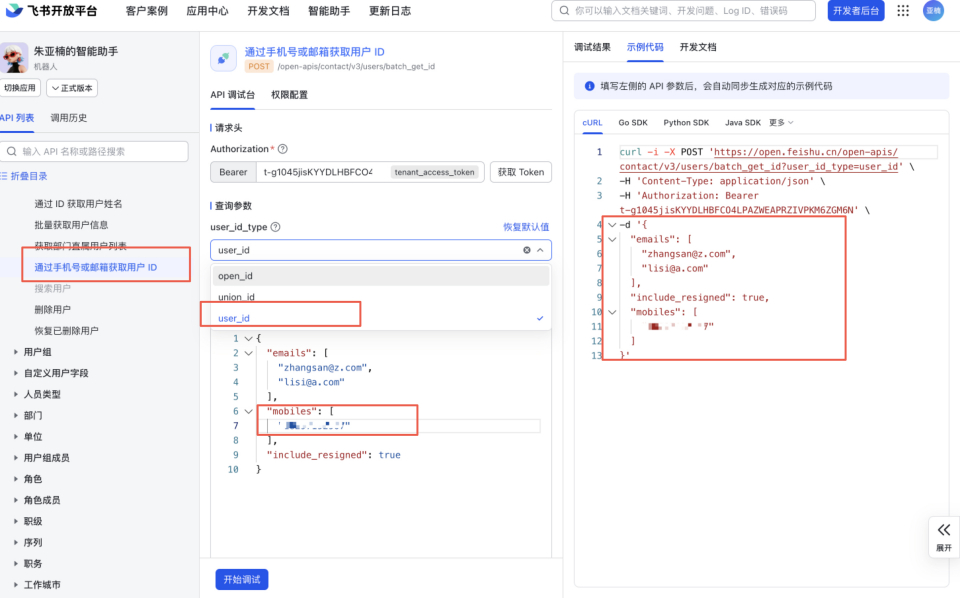Viewport: 960px width, 598px height.
Task: Select the Python SDK code tab
Action: pos(686,122)
